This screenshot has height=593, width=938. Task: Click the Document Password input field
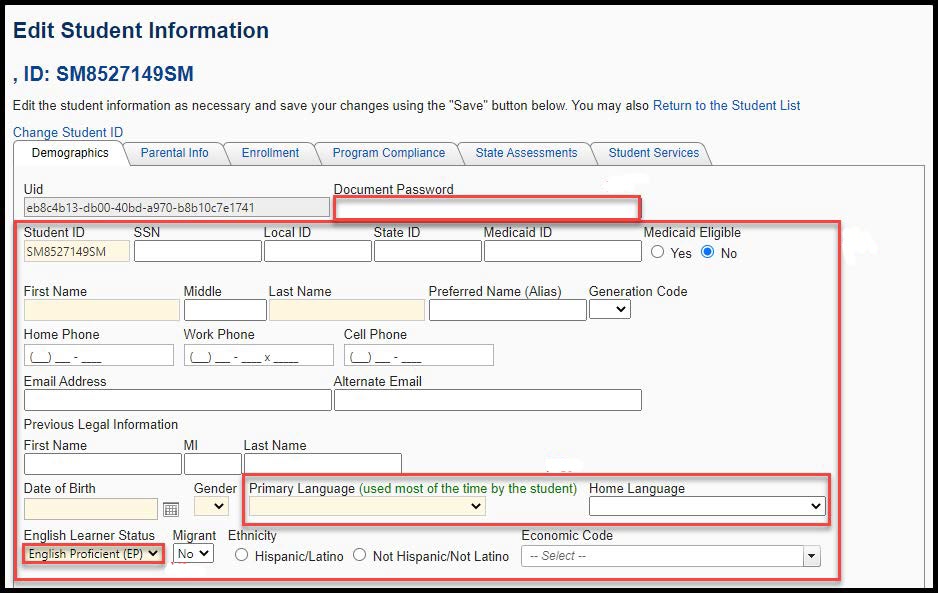(x=486, y=208)
